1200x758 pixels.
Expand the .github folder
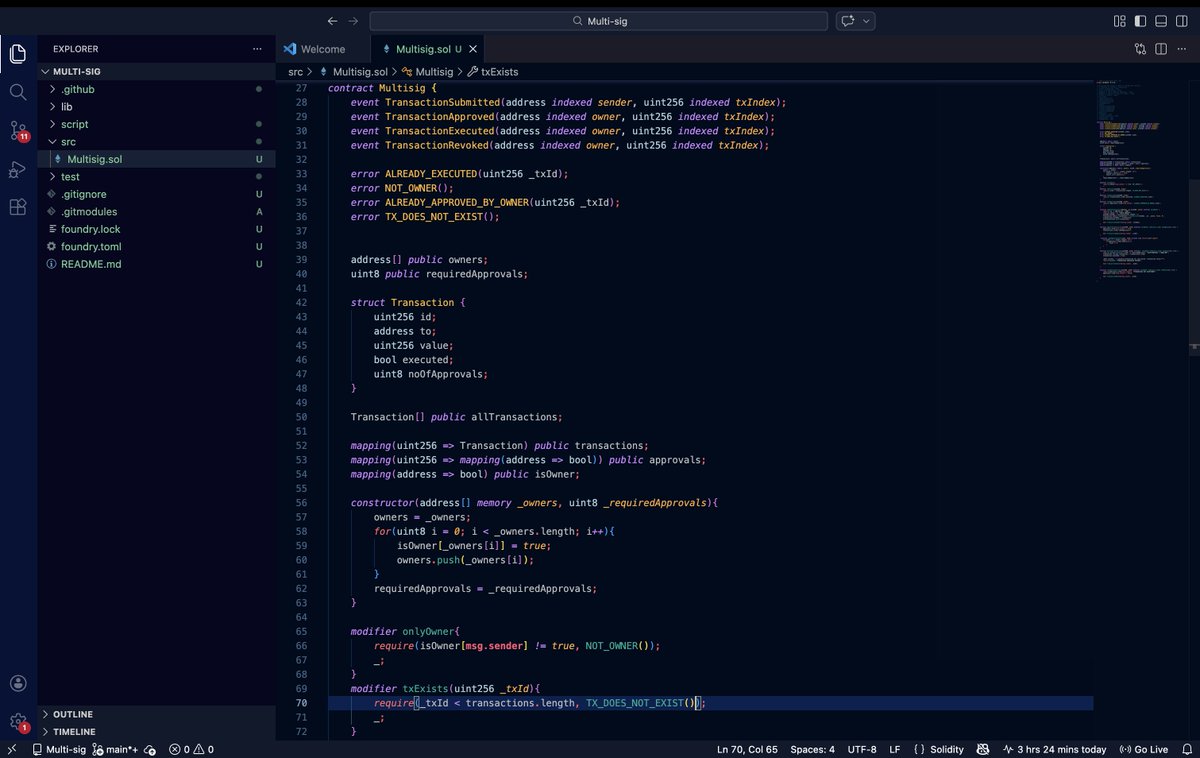pyautogui.click(x=156, y=89)
